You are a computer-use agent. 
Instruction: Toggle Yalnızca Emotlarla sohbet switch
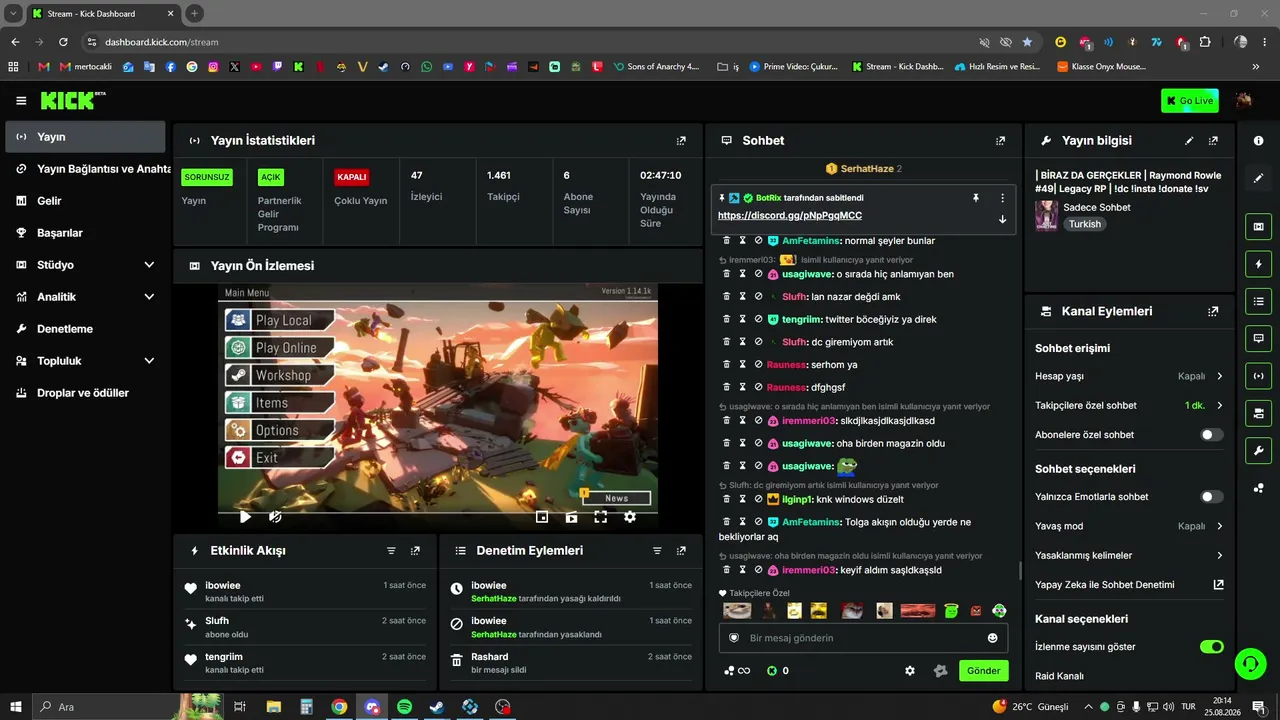pyautogui.click(x=1211, y=497)
